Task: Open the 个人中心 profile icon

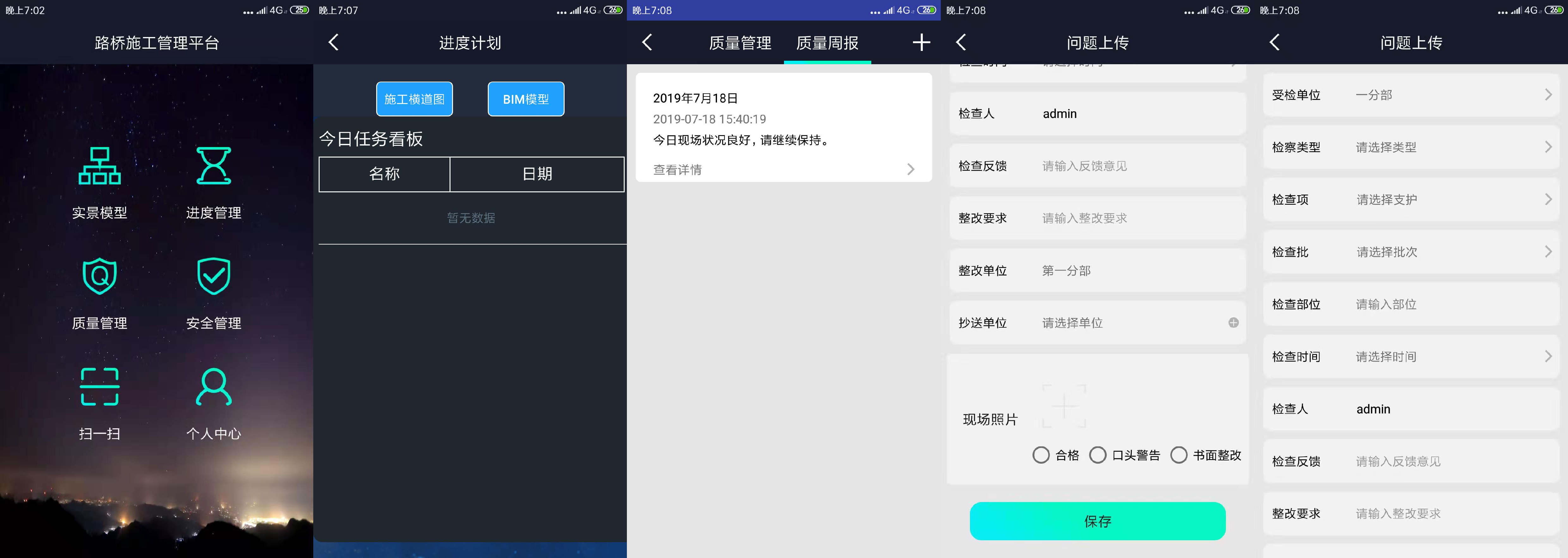Action: 214,387
